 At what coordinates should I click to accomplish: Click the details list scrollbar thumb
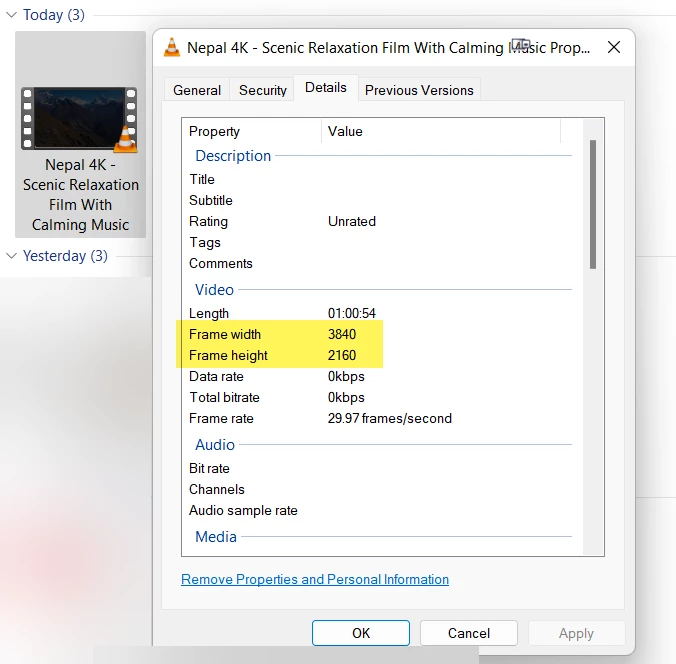[x=593, y=204]
